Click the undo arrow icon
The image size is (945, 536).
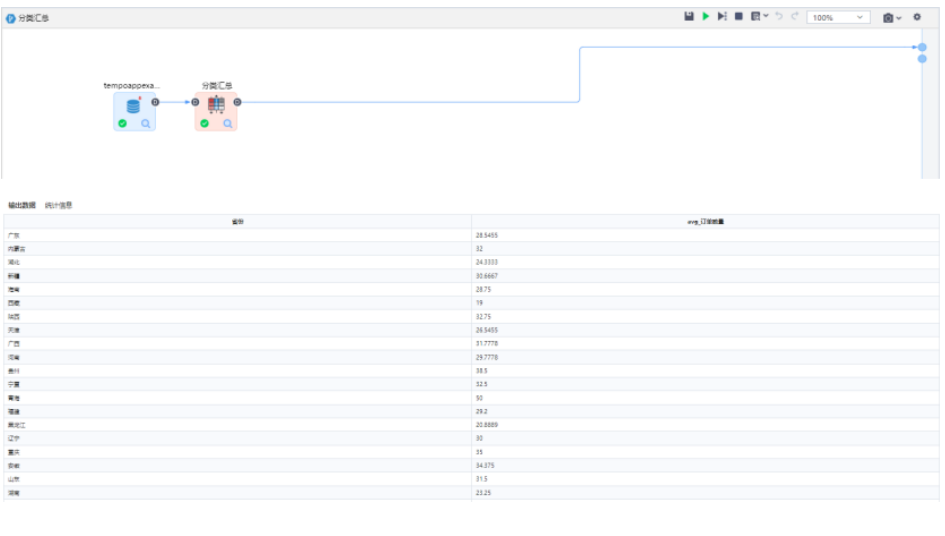tap(779, 17)
